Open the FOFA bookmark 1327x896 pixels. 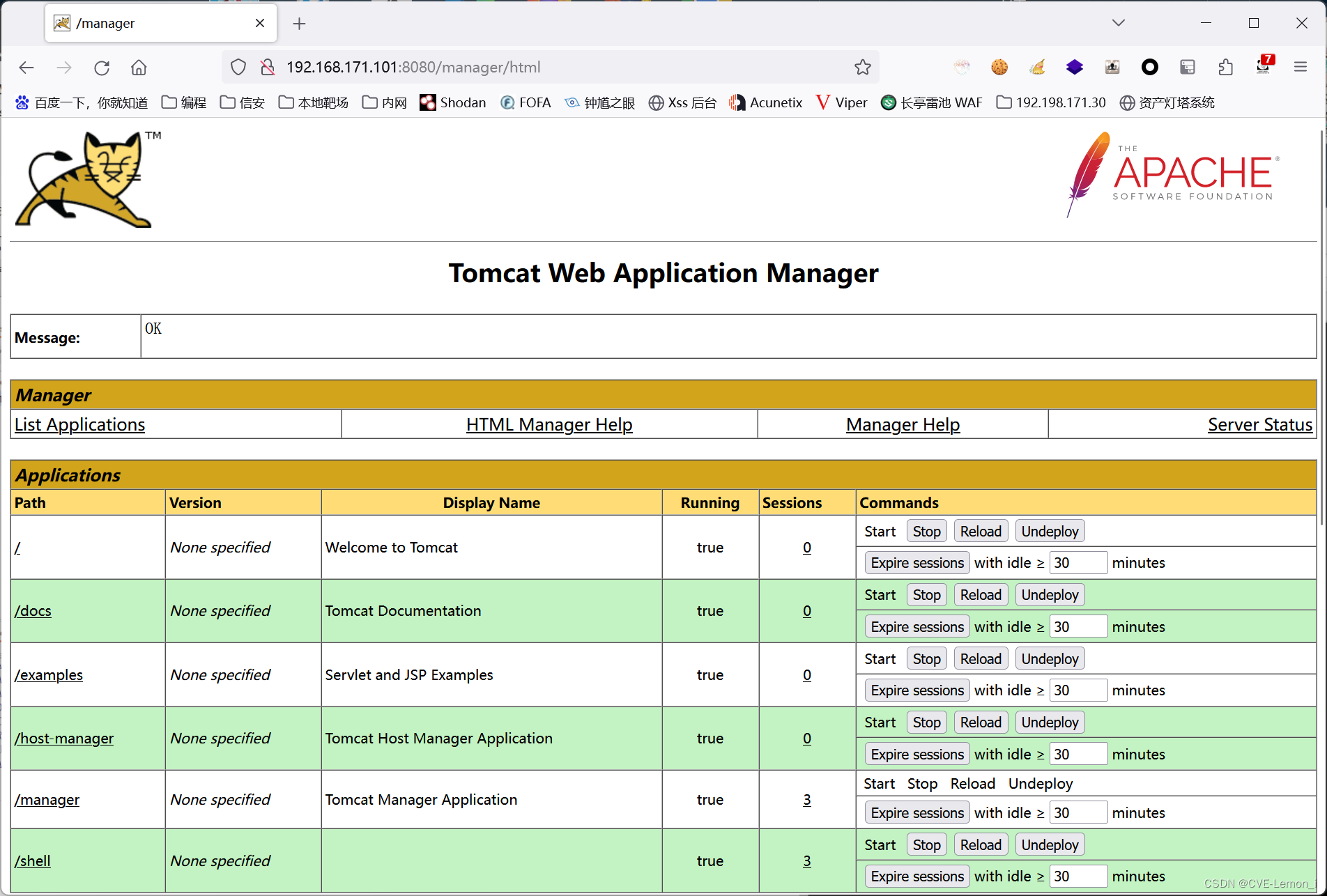coord(525,102)
